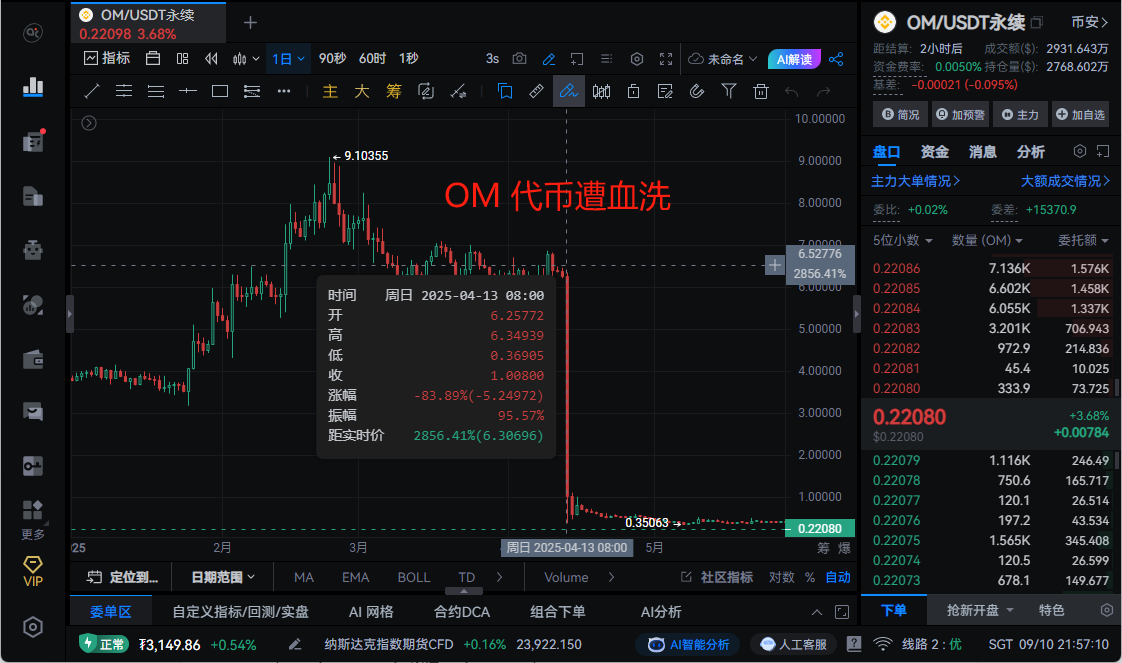1122x663 pixels.
Task: Click the 加自选 watchlist button
Action: pos(1080,114)
